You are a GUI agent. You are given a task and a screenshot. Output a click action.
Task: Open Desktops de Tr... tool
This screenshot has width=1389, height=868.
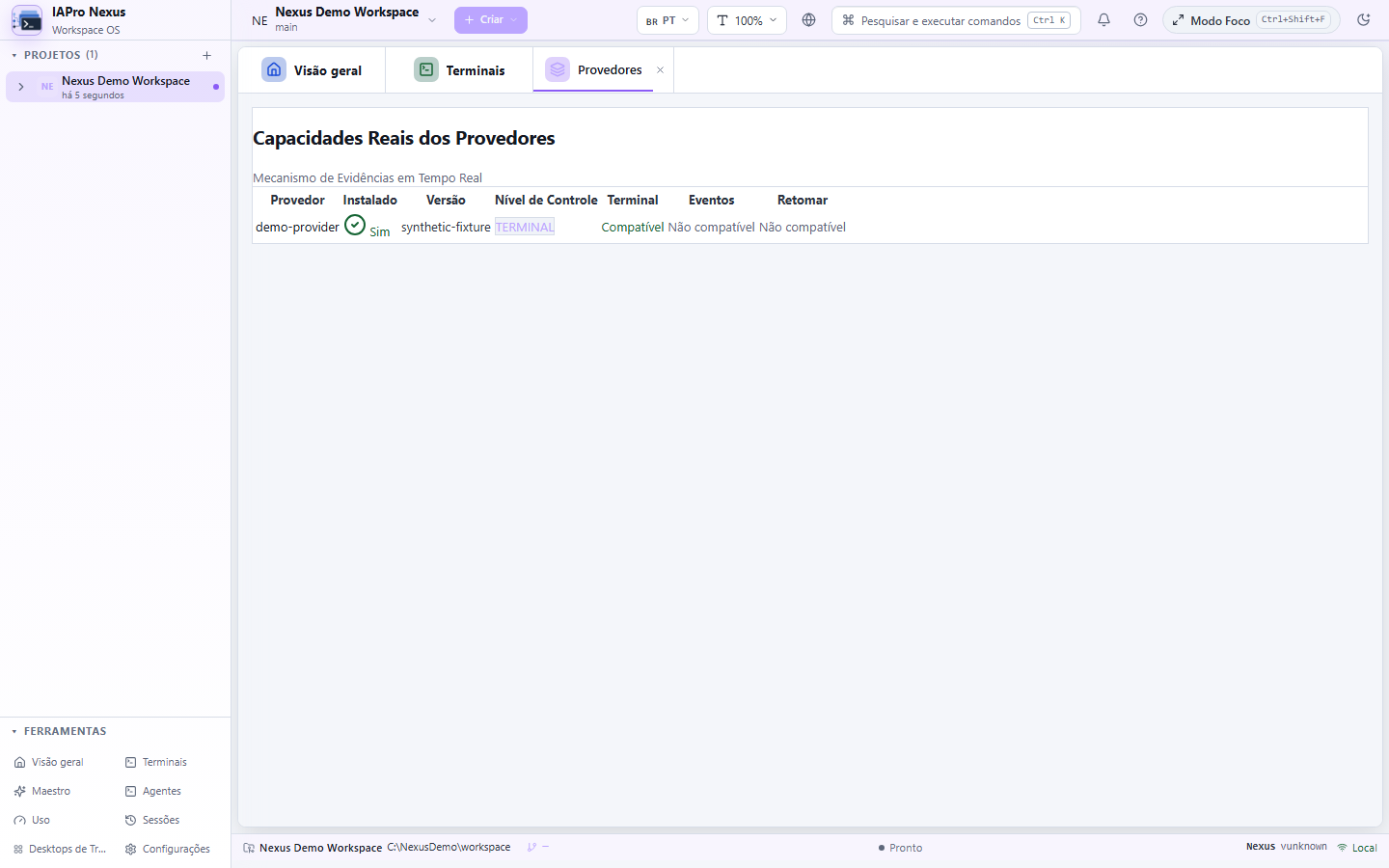(60, 849)
